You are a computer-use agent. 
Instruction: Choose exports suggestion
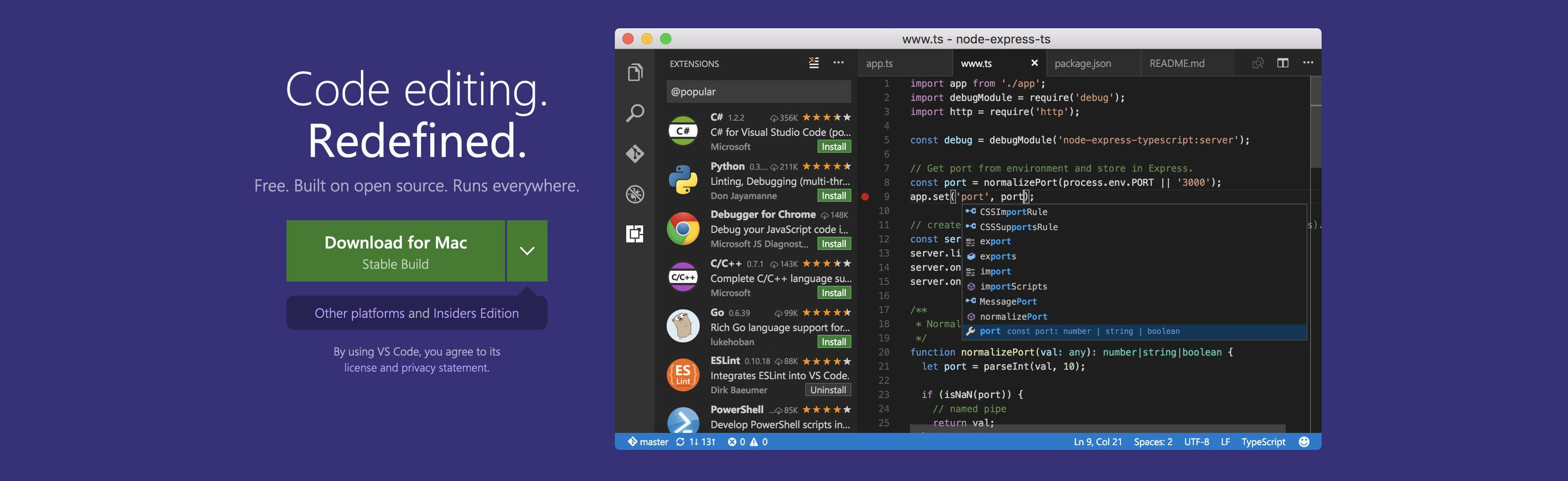1134,256
